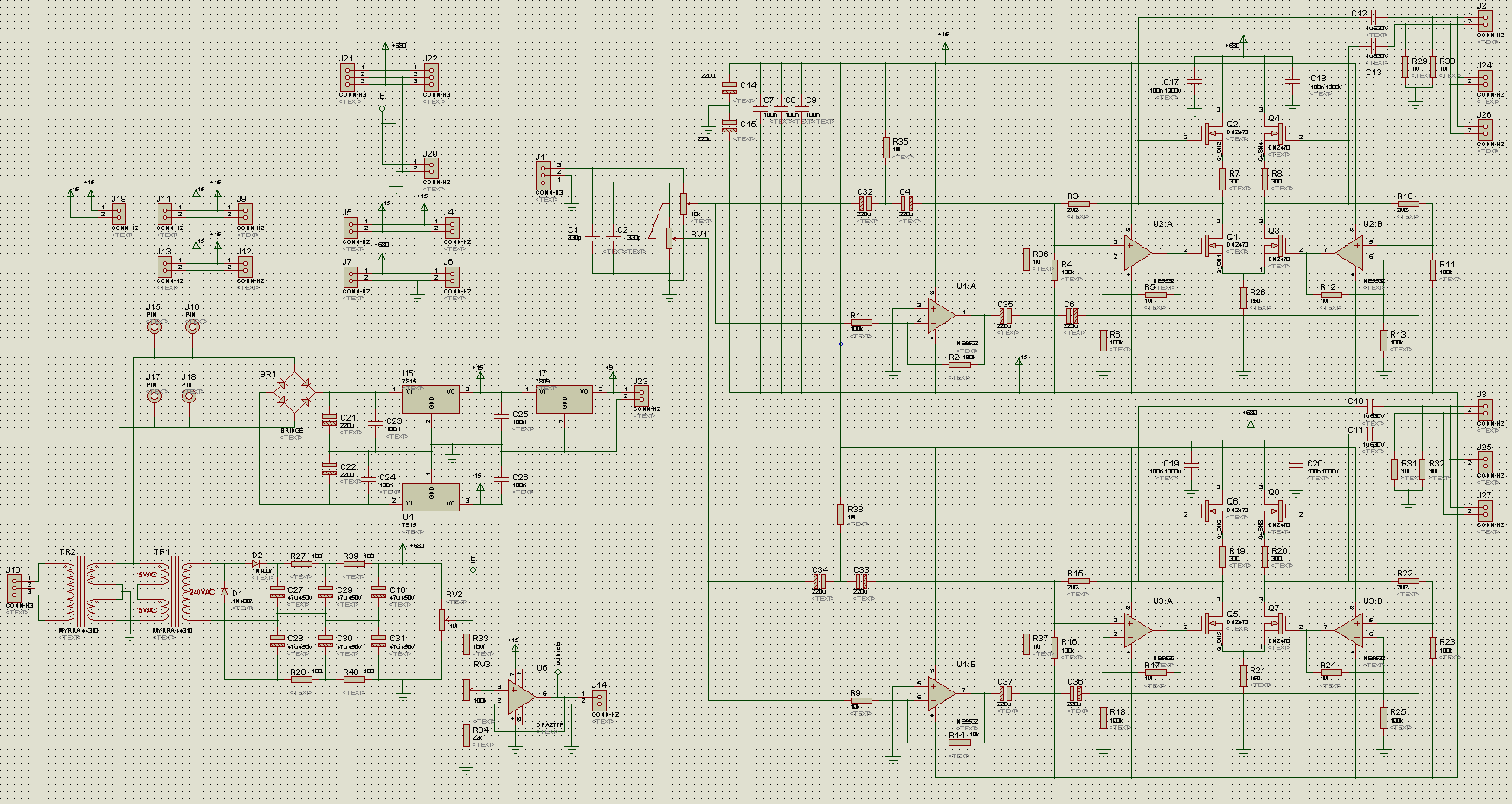Select the RV1 volume potentiometer
Viewport: 1512px width, 804px height.
[x=669, y=236]
